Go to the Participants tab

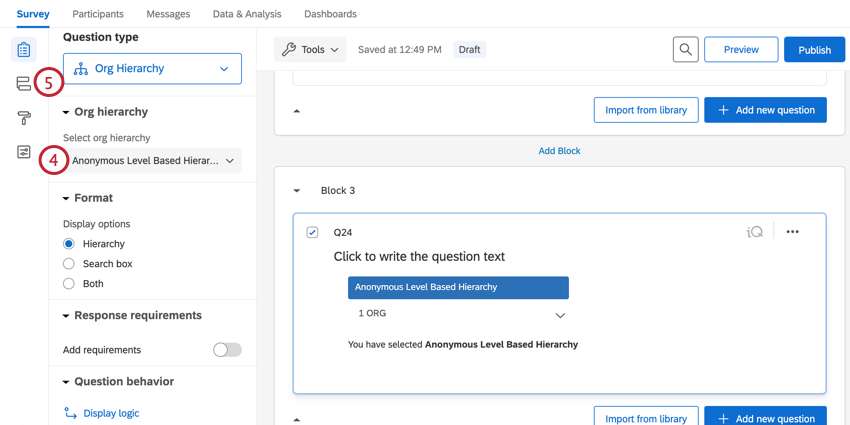(x=98, y=14)
